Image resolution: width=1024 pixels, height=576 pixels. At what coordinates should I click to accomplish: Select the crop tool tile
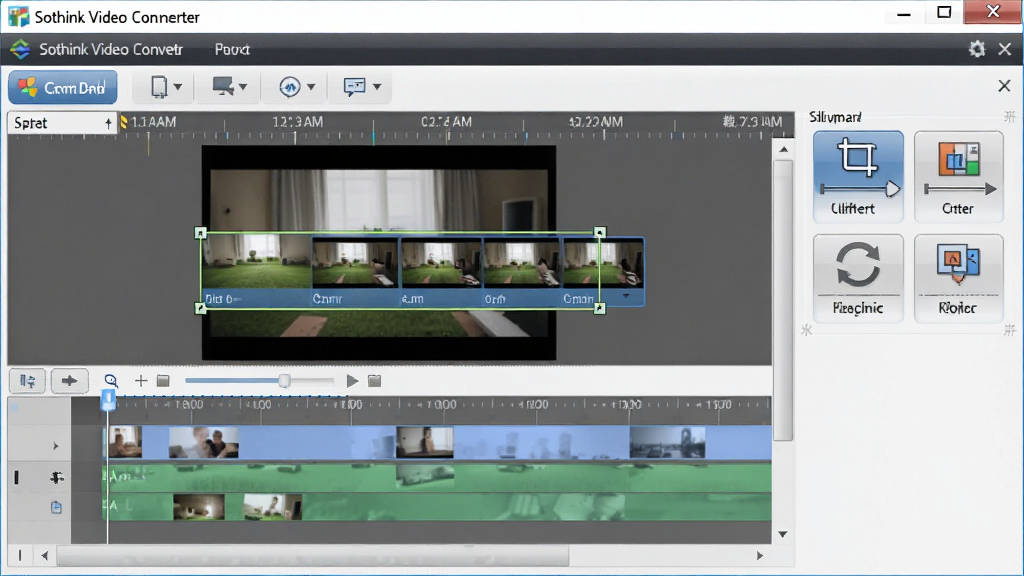858,176
